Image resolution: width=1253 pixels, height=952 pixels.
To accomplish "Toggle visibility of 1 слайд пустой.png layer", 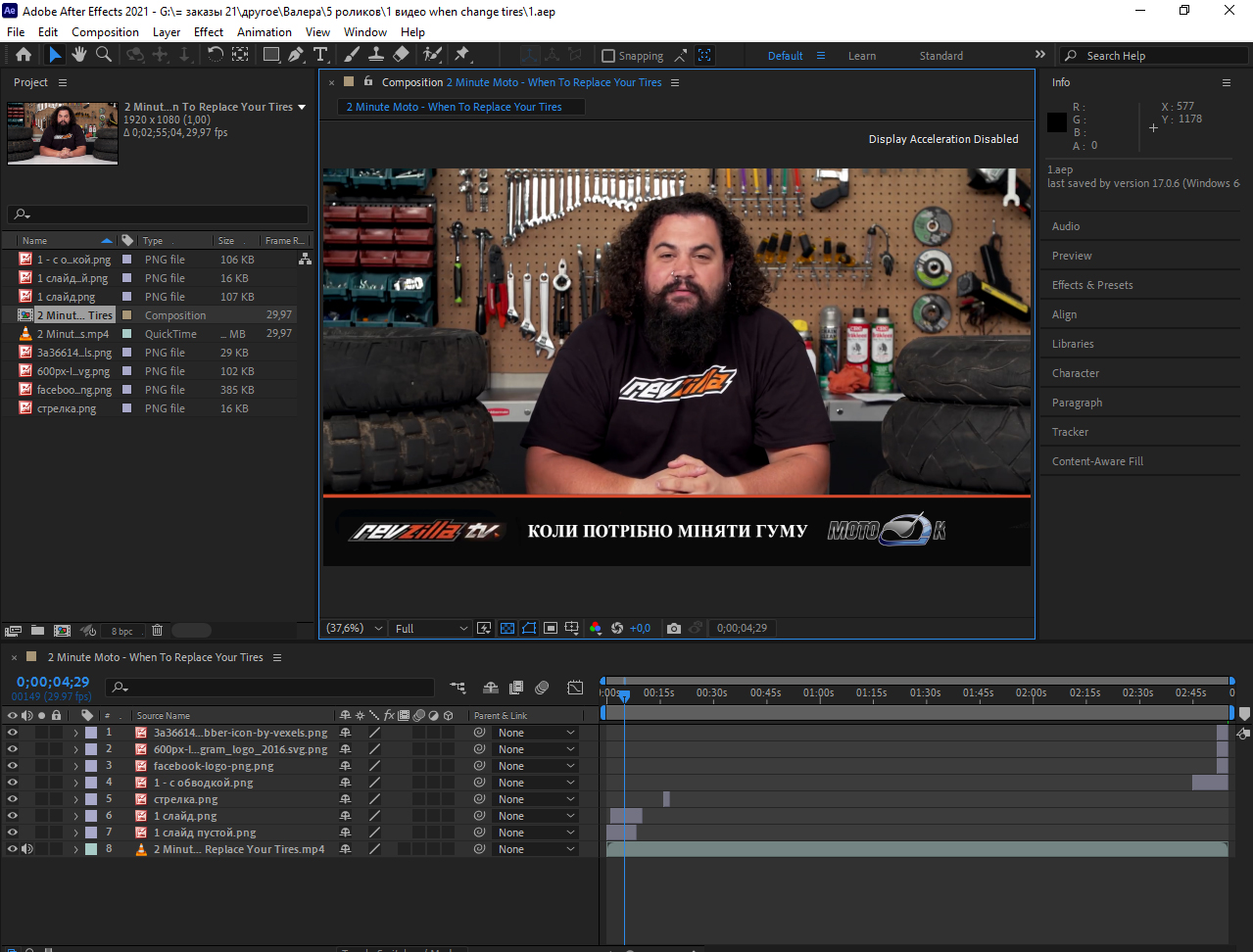I will [13, 833].
